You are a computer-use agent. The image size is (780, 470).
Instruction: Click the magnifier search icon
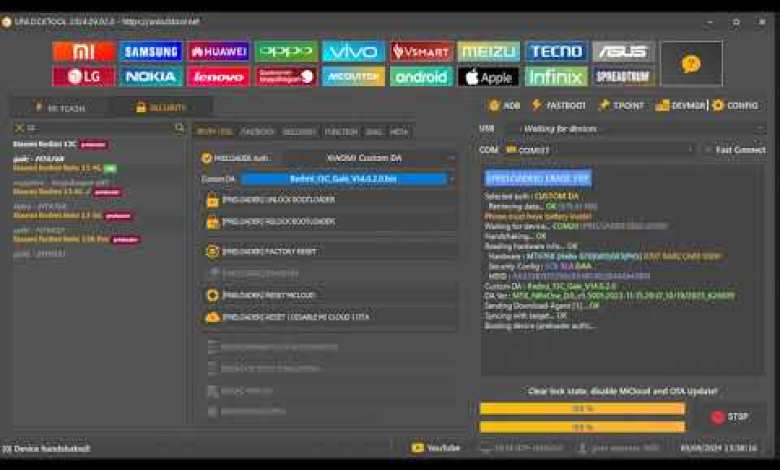[x=179, y=128]
